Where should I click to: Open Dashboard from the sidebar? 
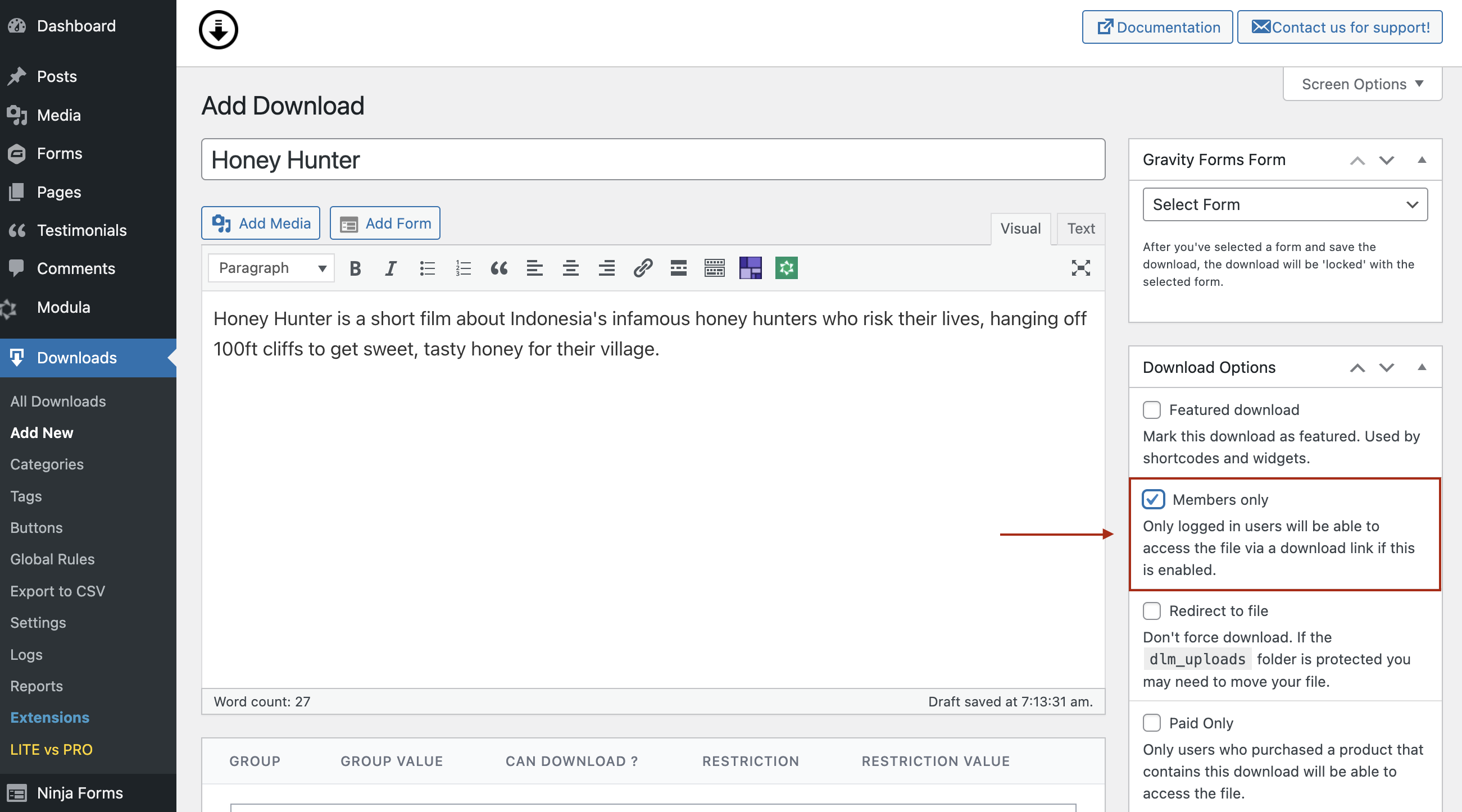coord(88,25)
